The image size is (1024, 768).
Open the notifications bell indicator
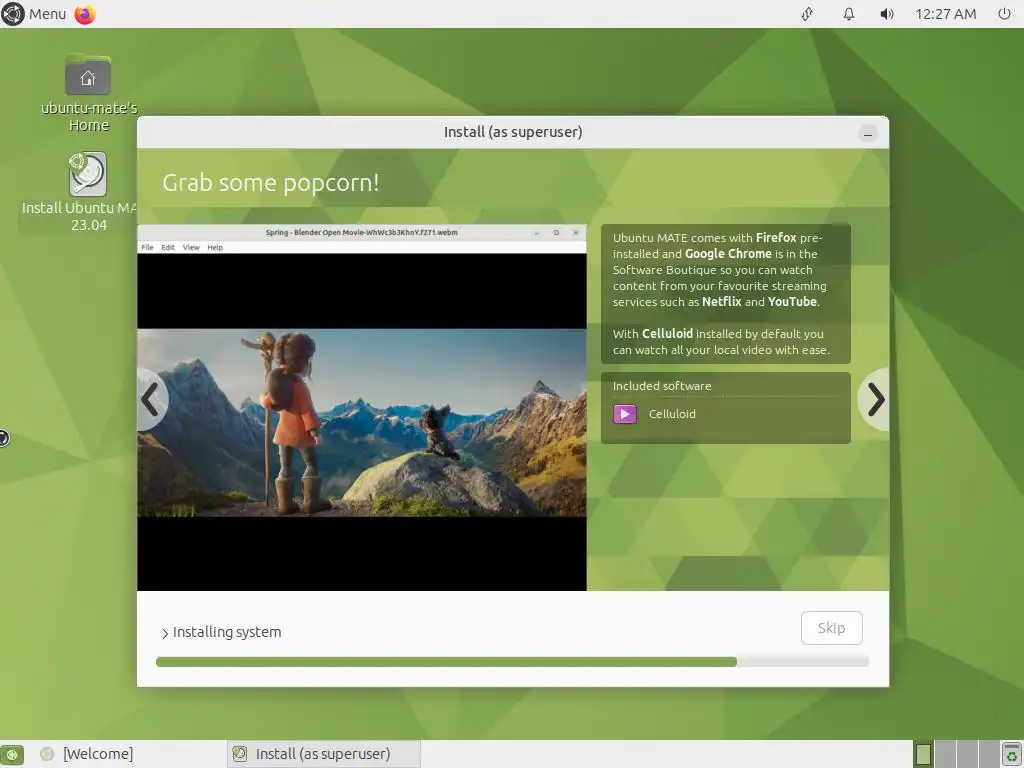tap(848, 14)
